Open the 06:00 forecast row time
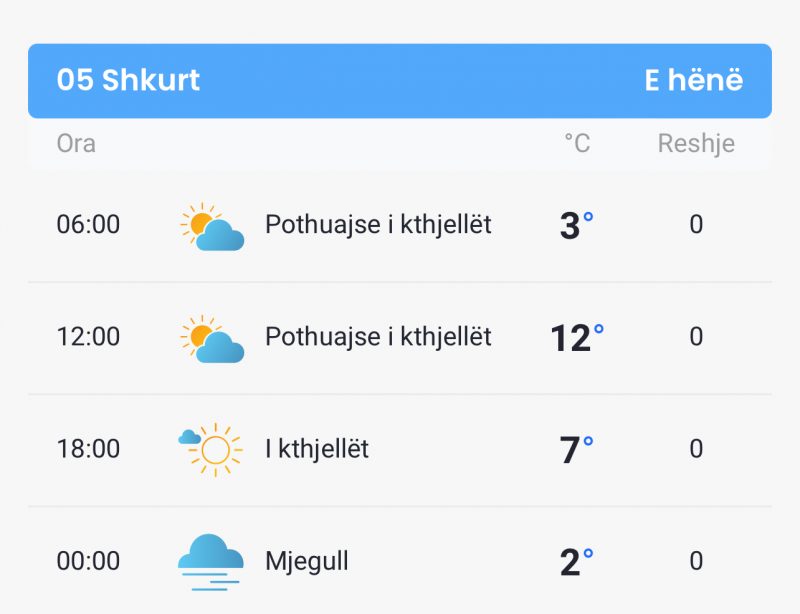Screen dimensions: 800x614 pyautogui.click(x=88, y=225)
